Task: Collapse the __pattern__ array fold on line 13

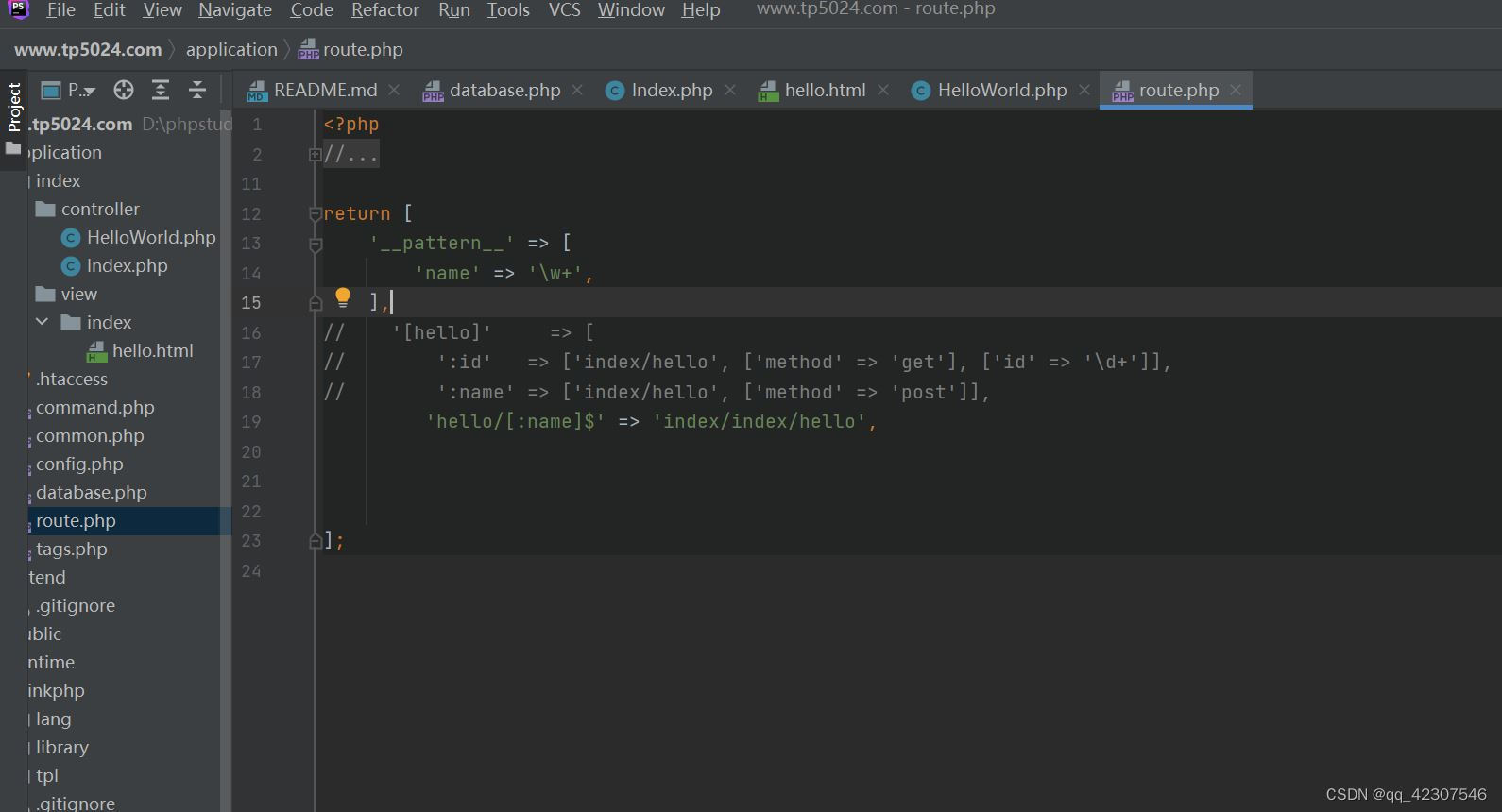Action: [x=316, y=245]
